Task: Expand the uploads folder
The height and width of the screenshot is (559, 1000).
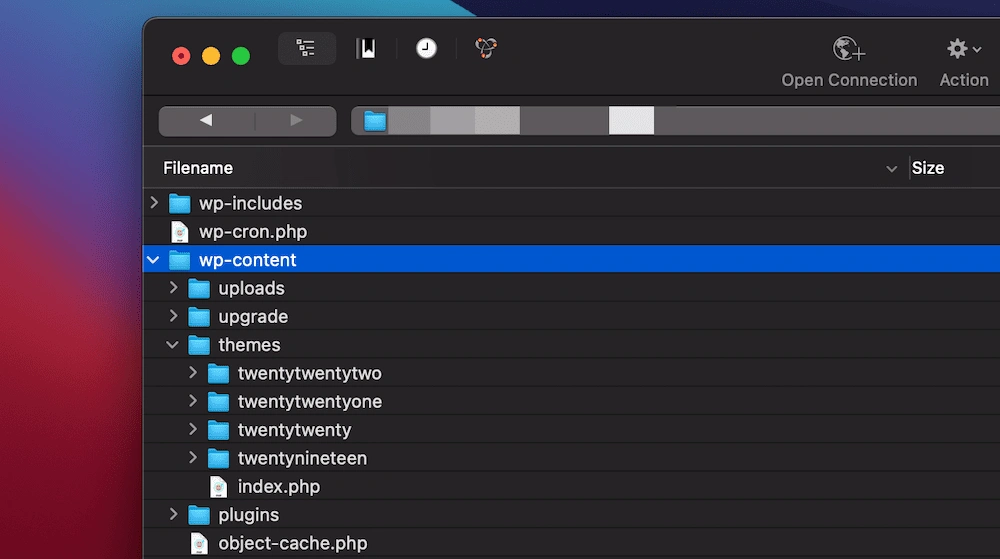Action: tap(174, 288)
